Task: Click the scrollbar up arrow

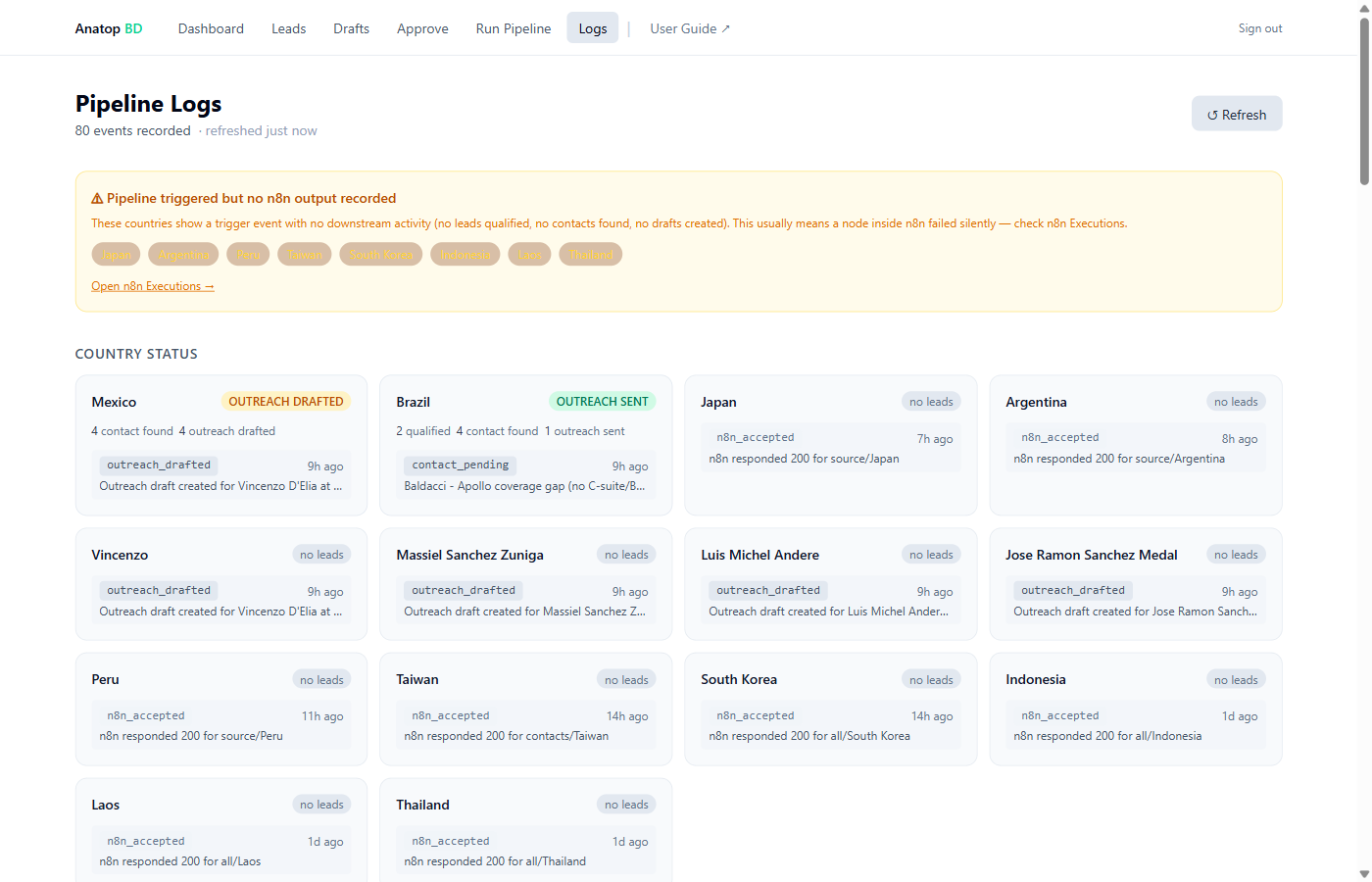Action: 1364,7
